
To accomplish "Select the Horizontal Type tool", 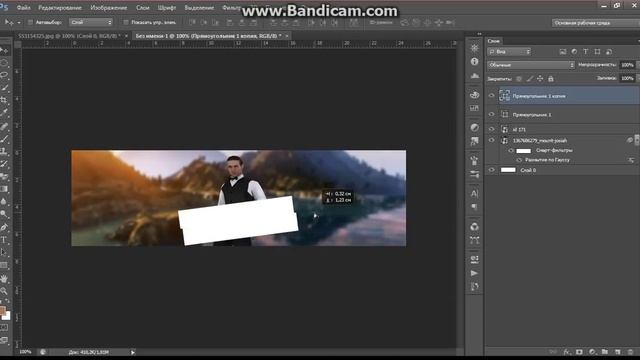I will [x=4, y=240].
